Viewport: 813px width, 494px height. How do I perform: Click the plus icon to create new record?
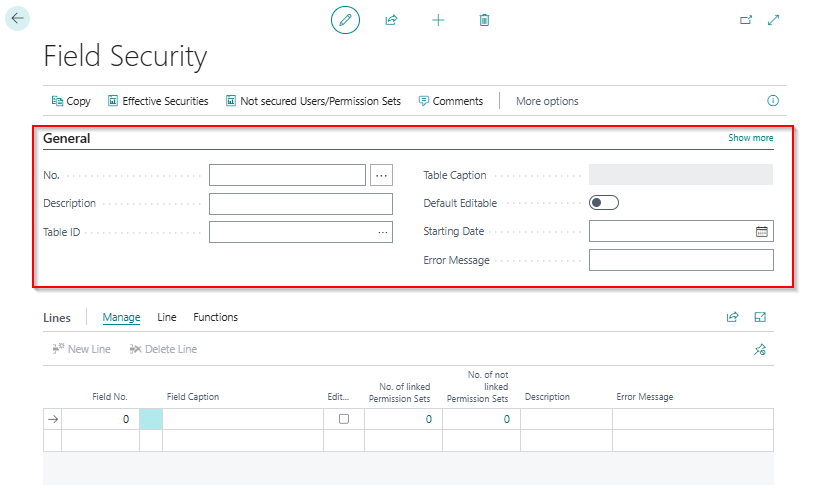[438, 20]
